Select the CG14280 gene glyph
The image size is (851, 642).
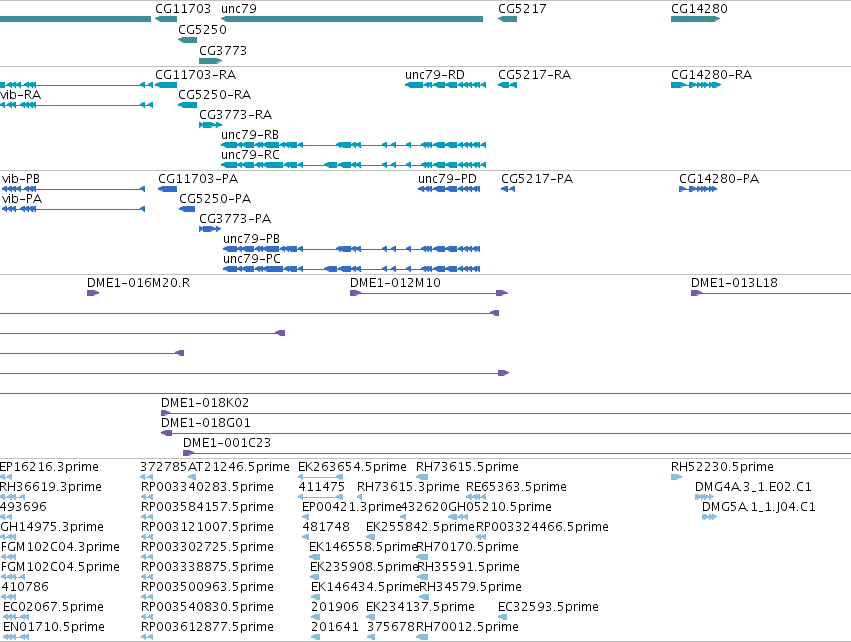tap(695, 19)
